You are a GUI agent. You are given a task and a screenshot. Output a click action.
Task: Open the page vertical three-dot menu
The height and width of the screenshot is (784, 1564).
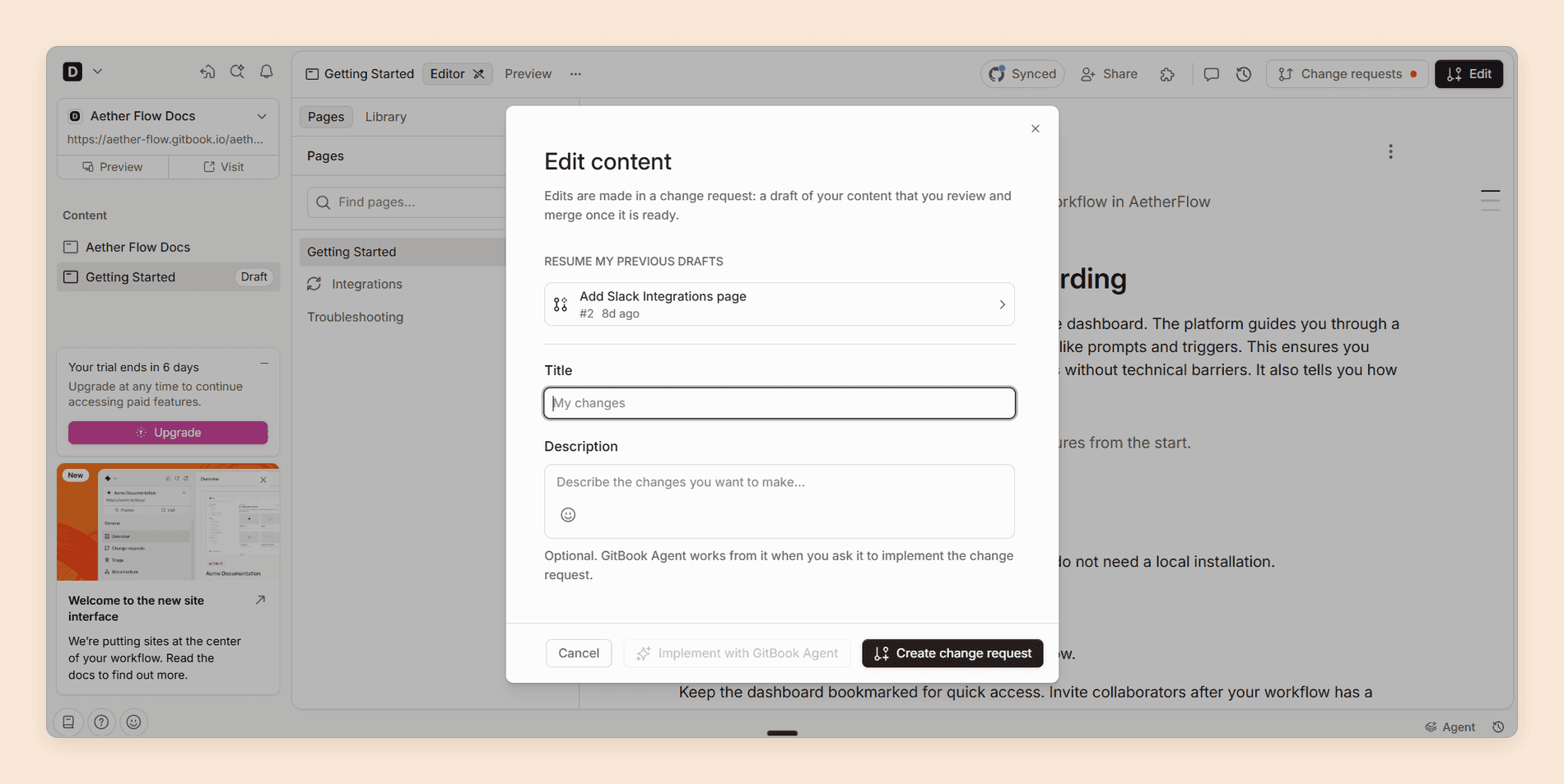(1390, 151)
